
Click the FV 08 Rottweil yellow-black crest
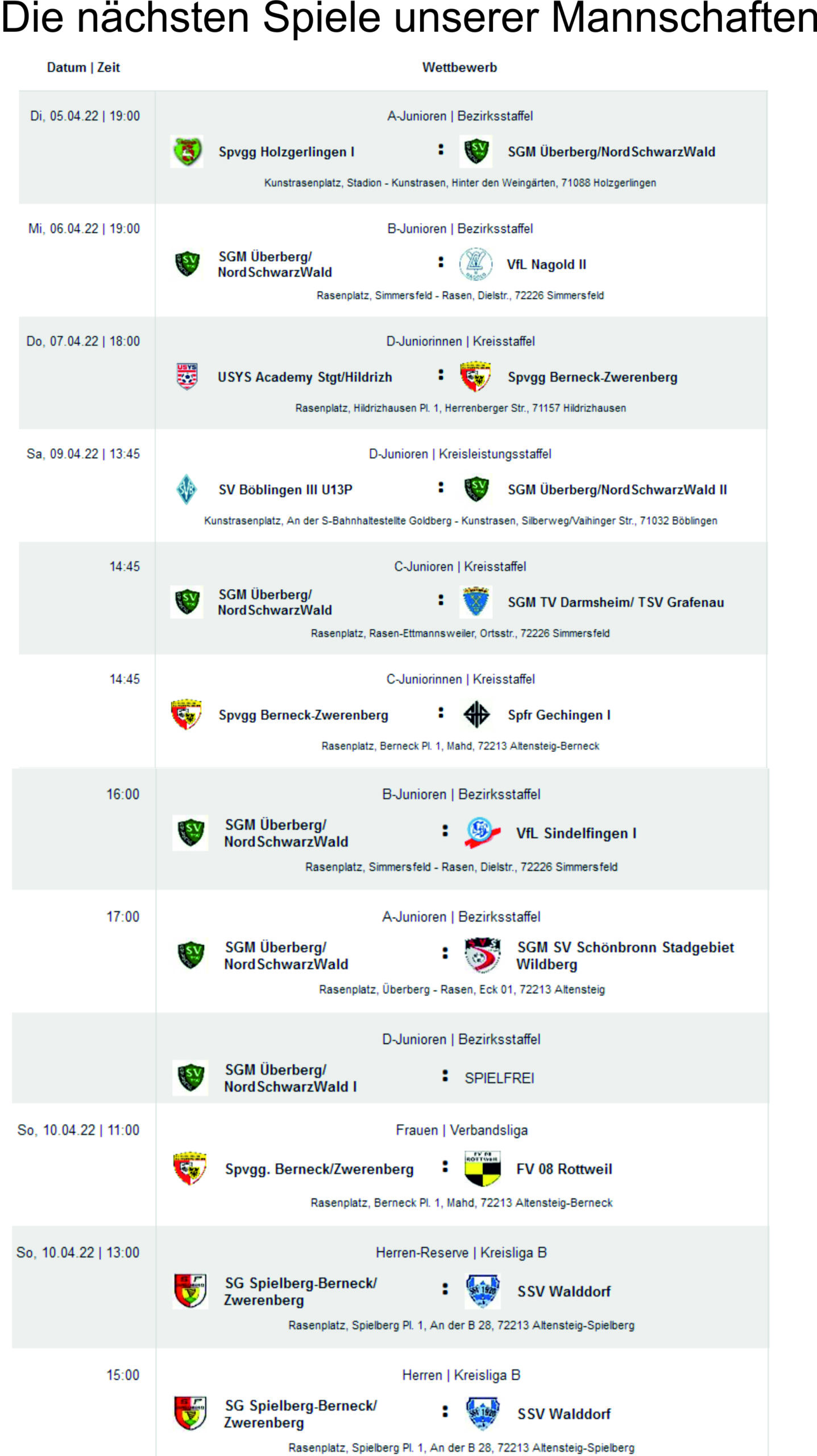click(x=483, y=1169)
